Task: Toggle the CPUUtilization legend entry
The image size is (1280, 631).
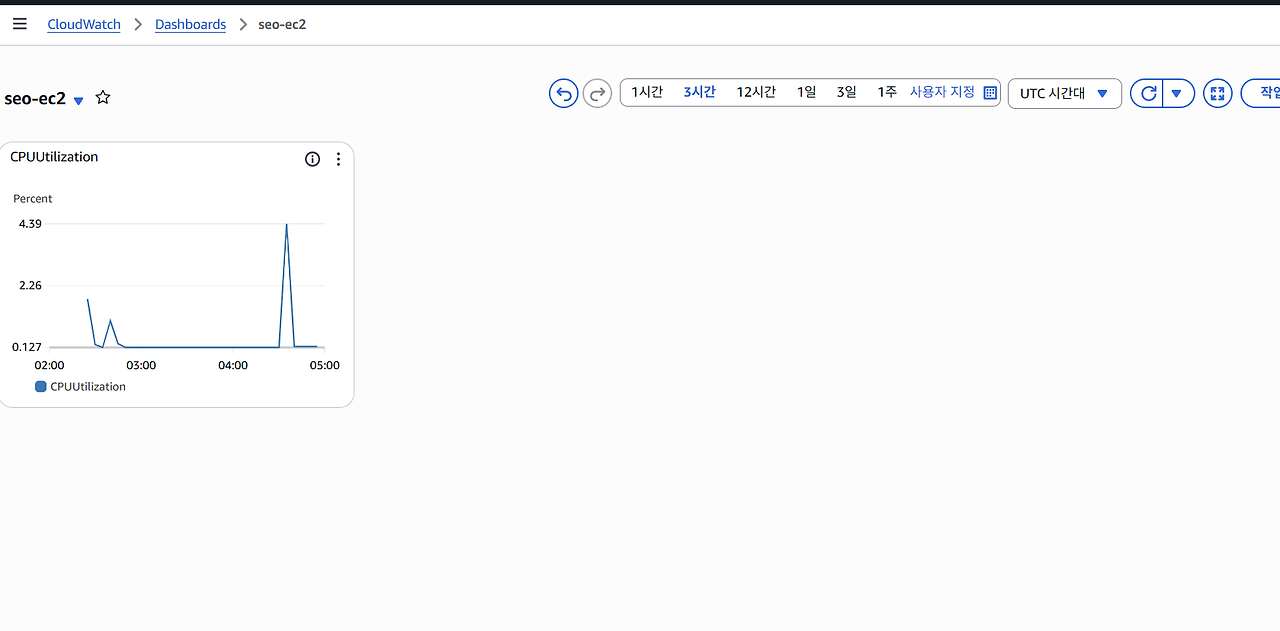Action: (x=80, y=386)
